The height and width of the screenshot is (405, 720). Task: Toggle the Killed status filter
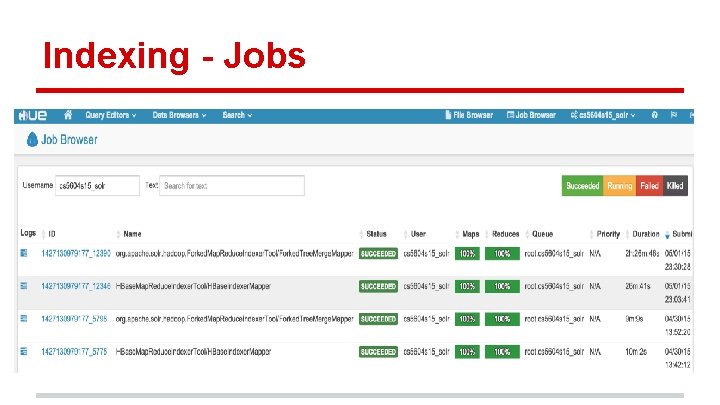675,186
